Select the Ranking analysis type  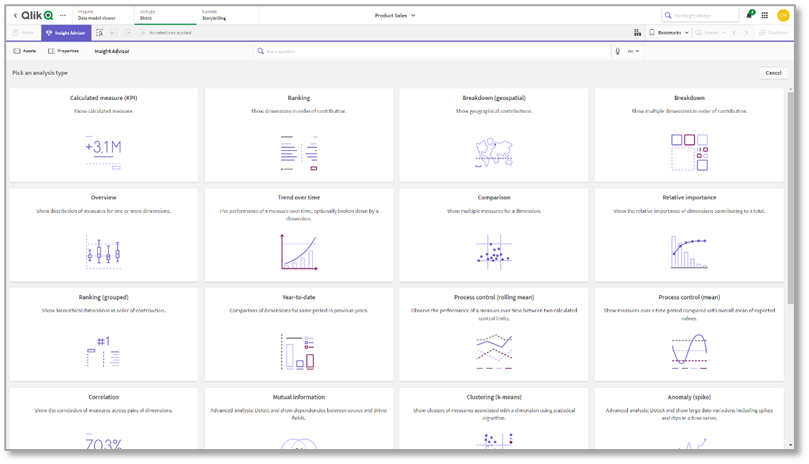pyautogui.click(x=299, y=135)
